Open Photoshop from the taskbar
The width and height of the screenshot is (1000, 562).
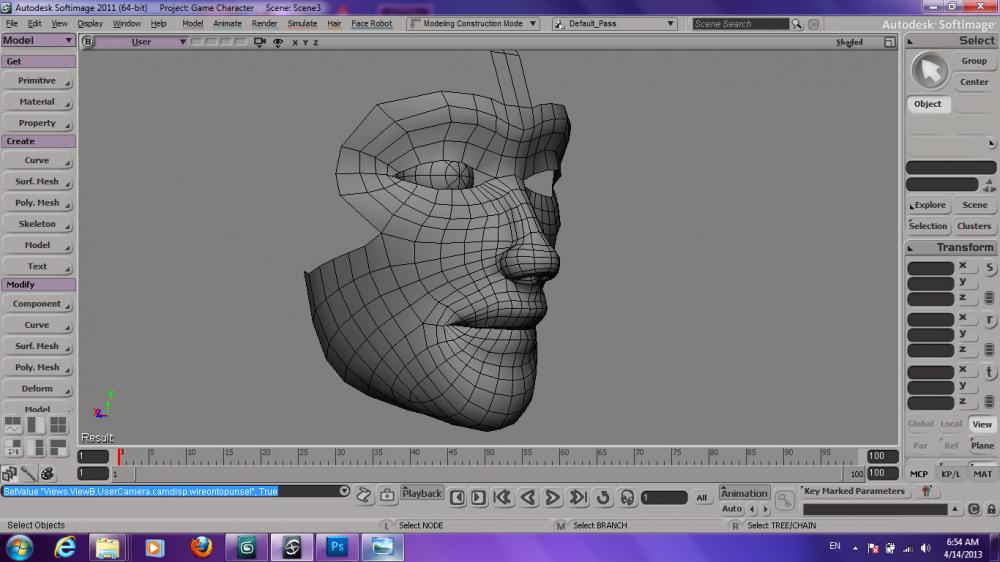(x=336, y=547)
